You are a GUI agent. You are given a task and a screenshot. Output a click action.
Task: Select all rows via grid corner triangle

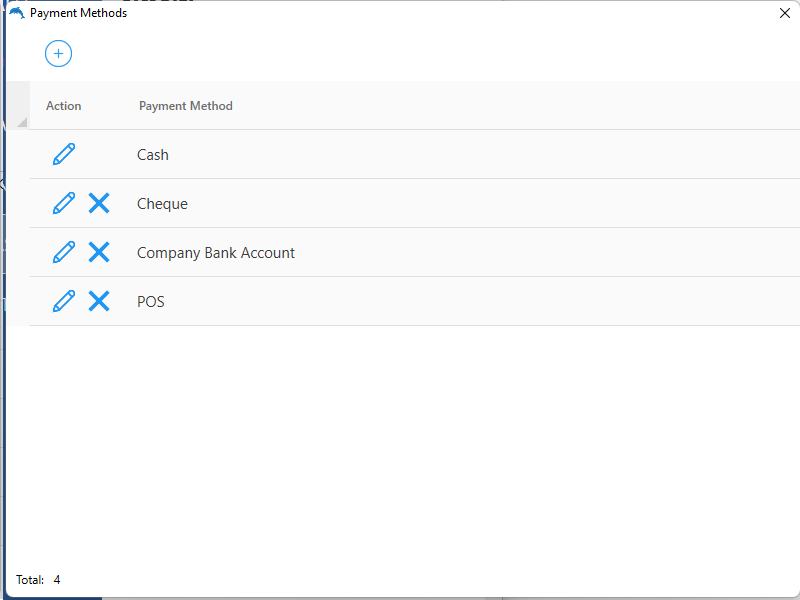(21, 121)
